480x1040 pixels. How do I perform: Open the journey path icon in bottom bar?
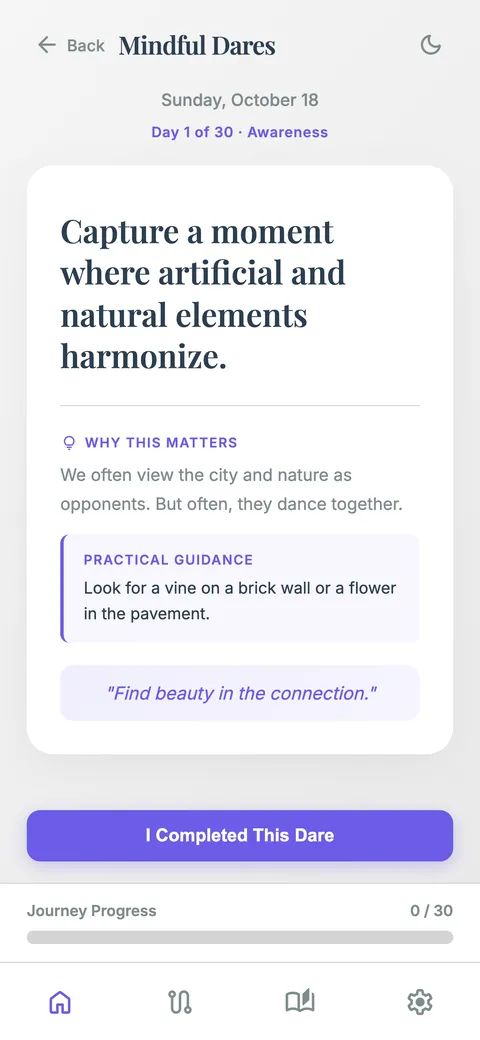180,1002
